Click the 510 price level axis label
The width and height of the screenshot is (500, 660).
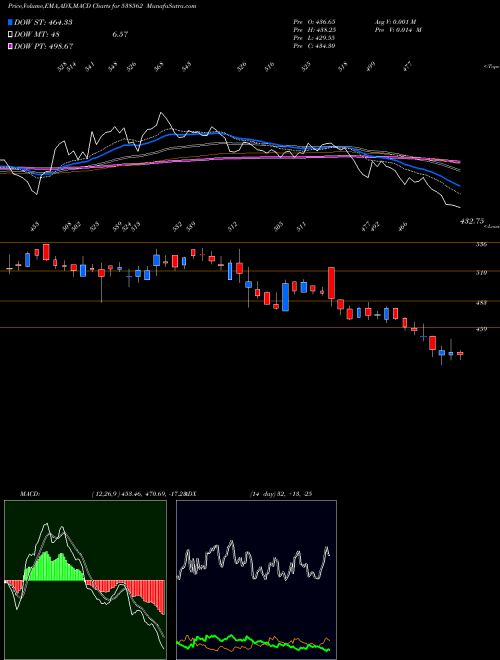(x=482, y=273)
